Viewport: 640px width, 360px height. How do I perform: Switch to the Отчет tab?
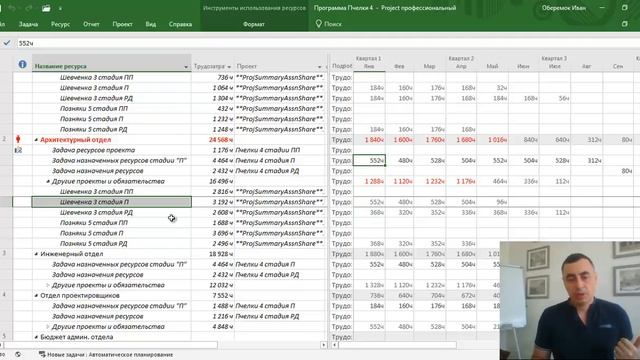point(91,24)
